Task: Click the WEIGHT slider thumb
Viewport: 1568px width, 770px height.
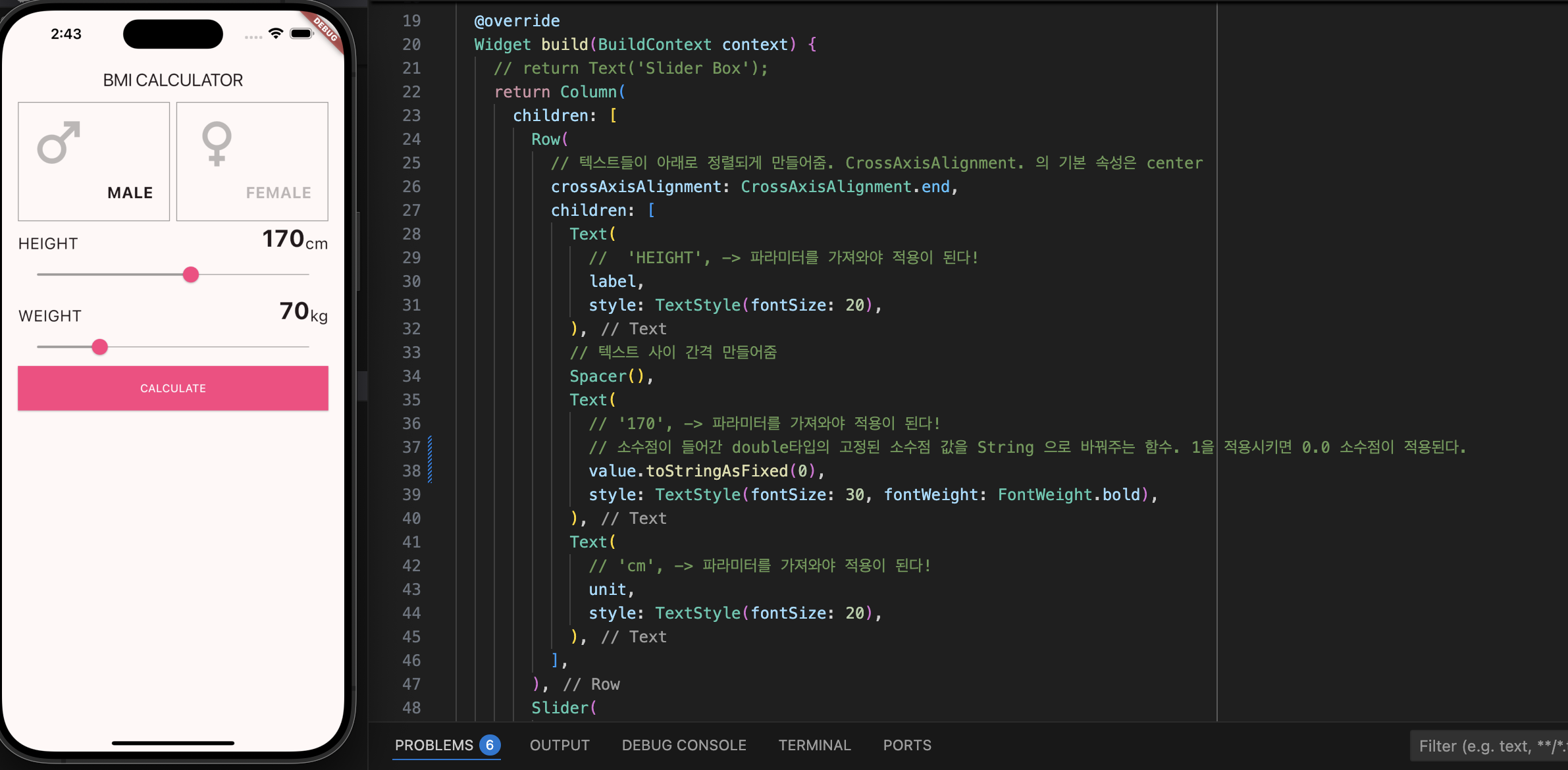Action: coord(99,347)
